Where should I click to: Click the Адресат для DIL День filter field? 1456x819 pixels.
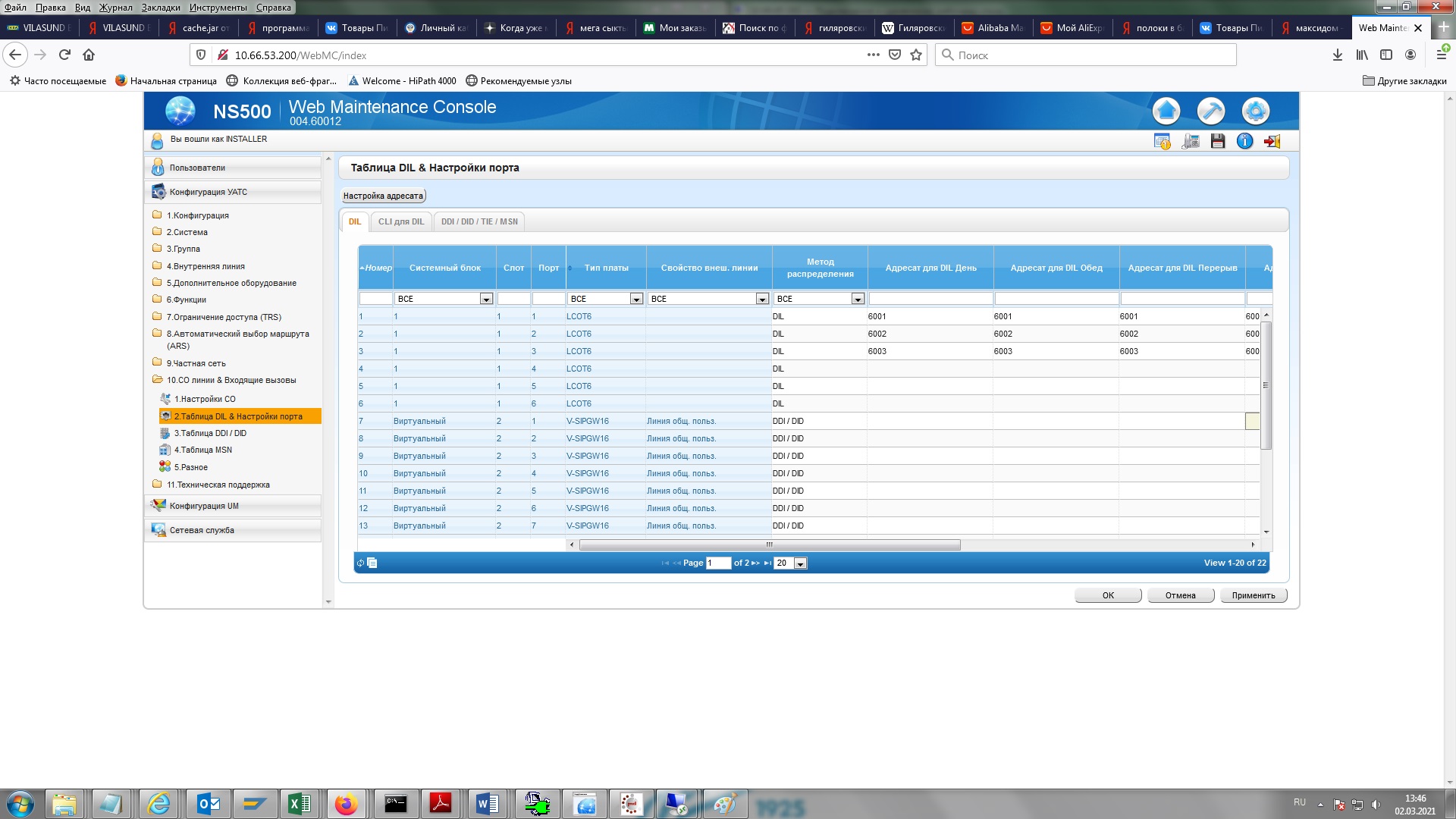tap(930, 299)
